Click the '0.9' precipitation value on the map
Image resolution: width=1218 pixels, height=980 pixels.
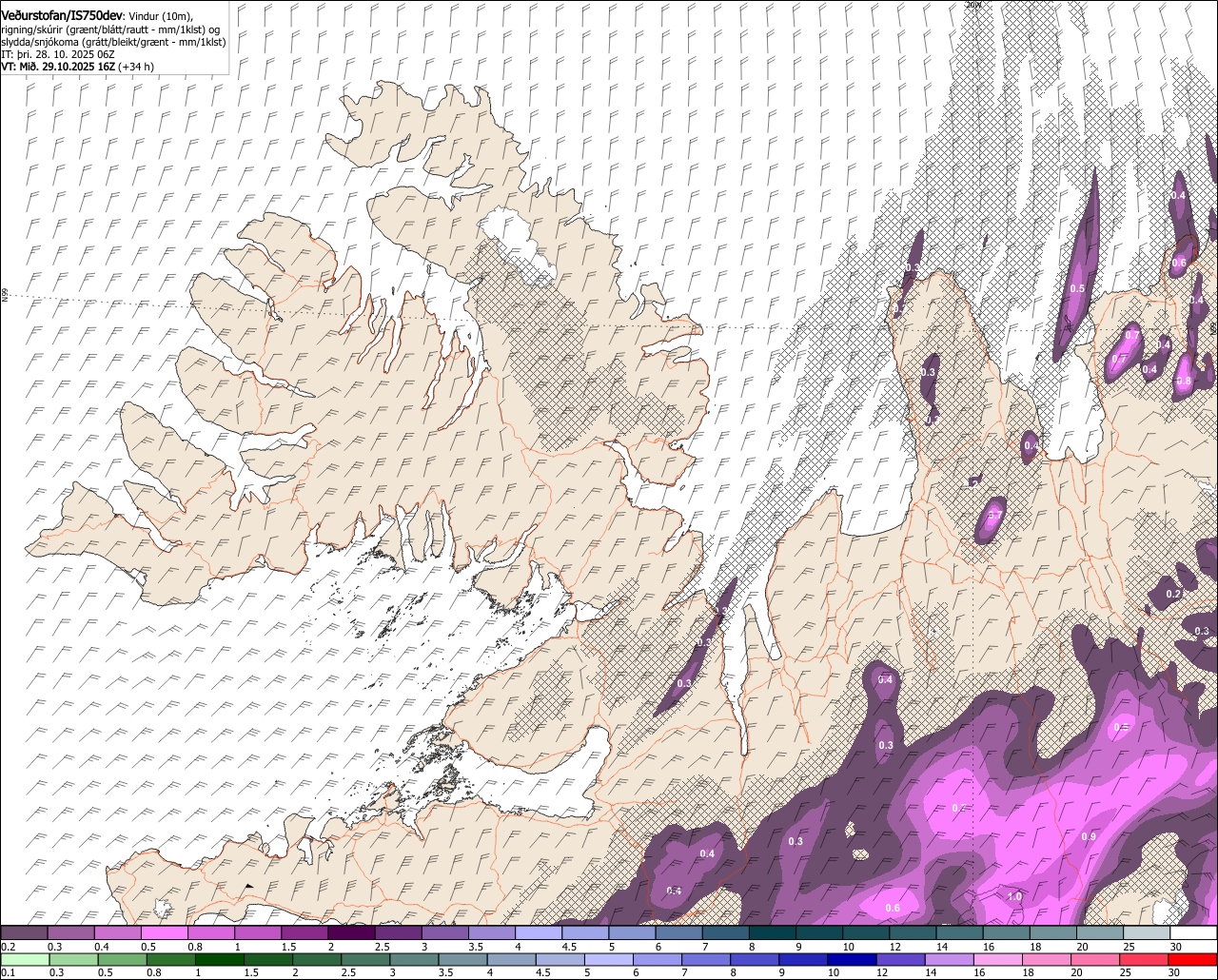1089,836
